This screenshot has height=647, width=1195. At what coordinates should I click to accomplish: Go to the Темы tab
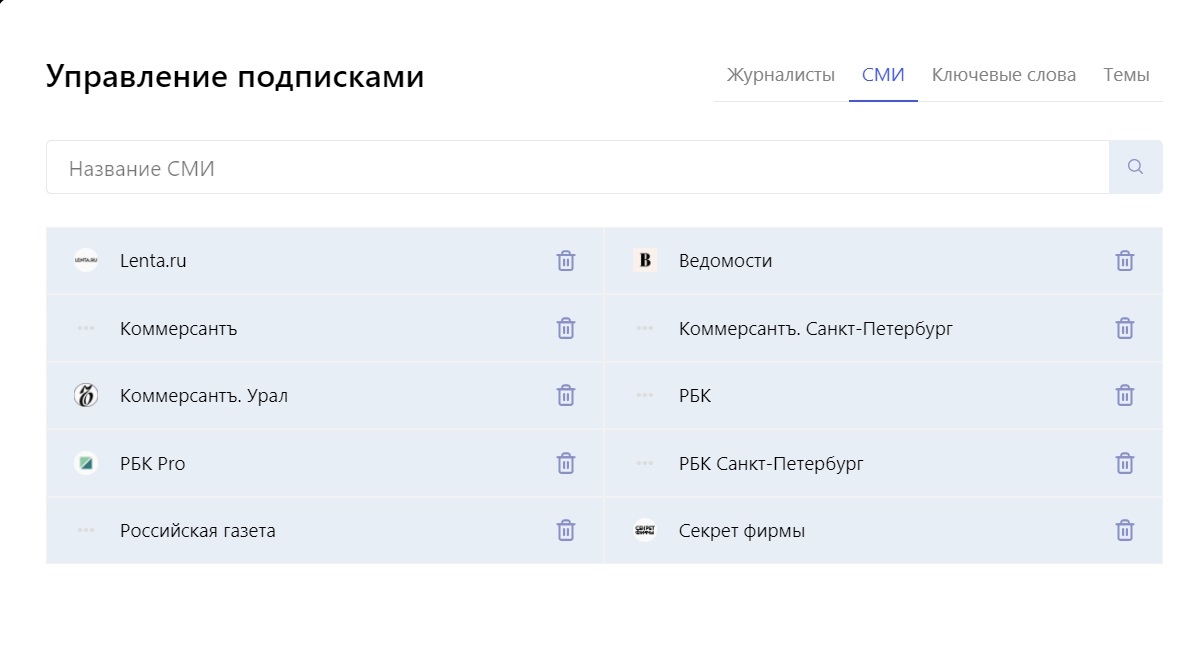pos(1126,75)
